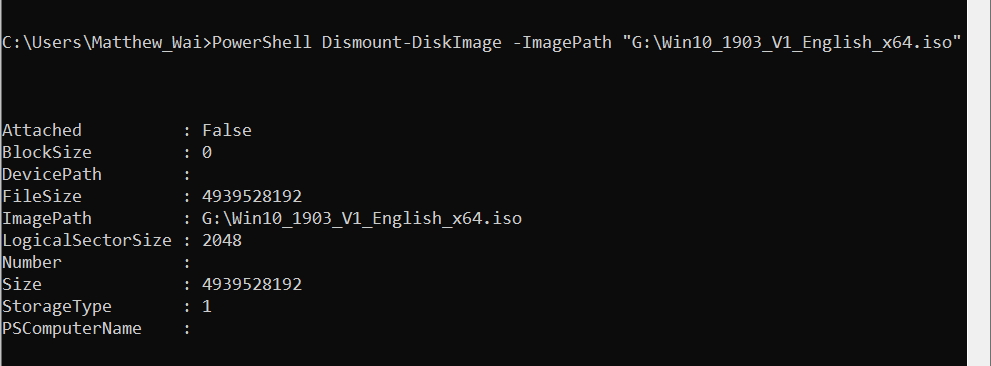
Task: Click the Number property label
Action: (32, 262)
